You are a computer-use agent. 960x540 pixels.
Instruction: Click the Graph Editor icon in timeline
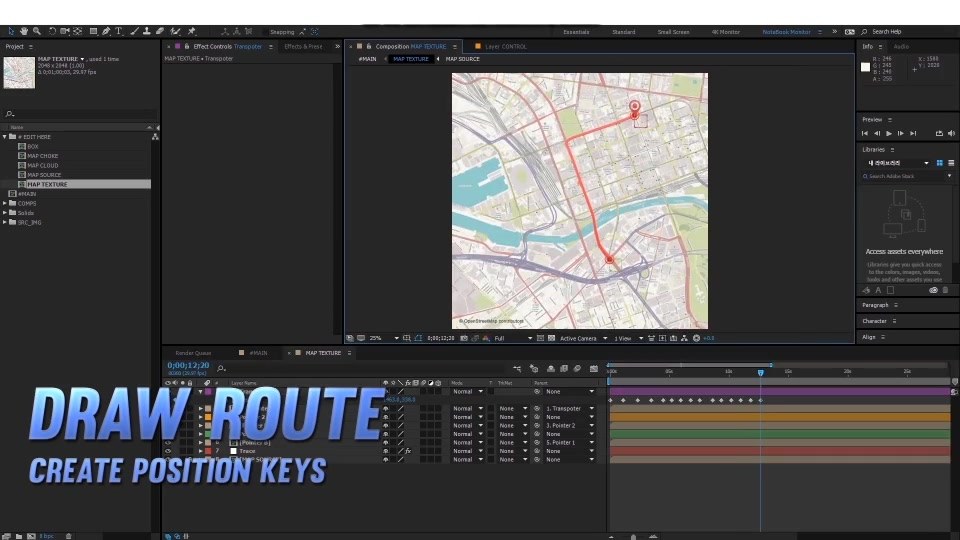tap(593, 369)
